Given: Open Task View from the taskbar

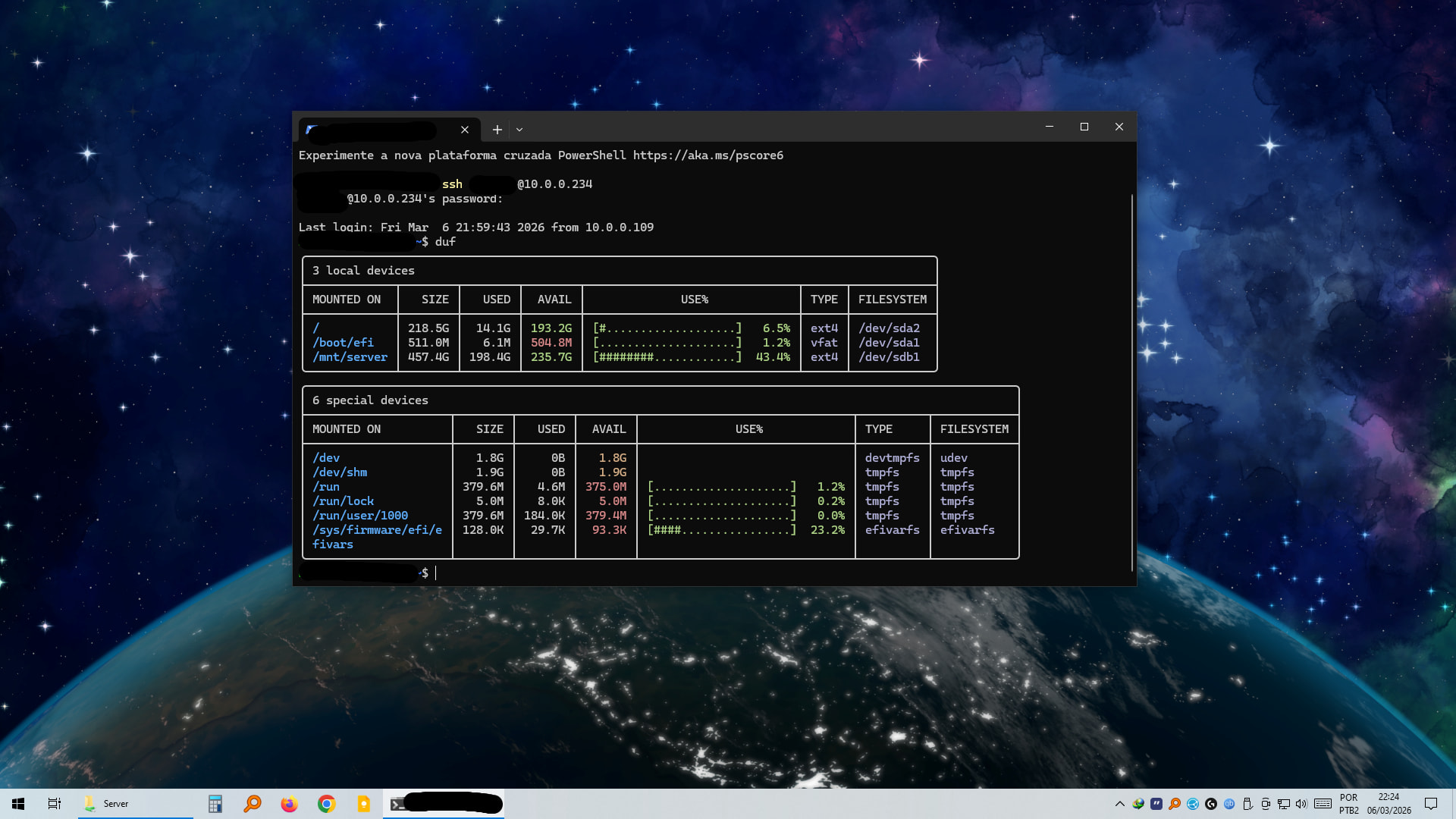Looking at the screenshot, I should click(x=55, y=804).
